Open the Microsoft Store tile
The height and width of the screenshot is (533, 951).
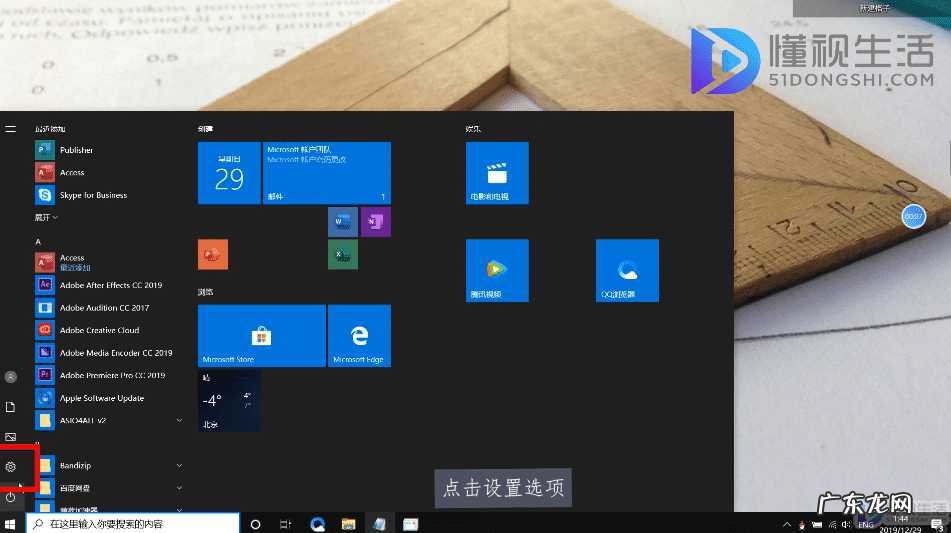pyautogui.click(x=261, y=336)
